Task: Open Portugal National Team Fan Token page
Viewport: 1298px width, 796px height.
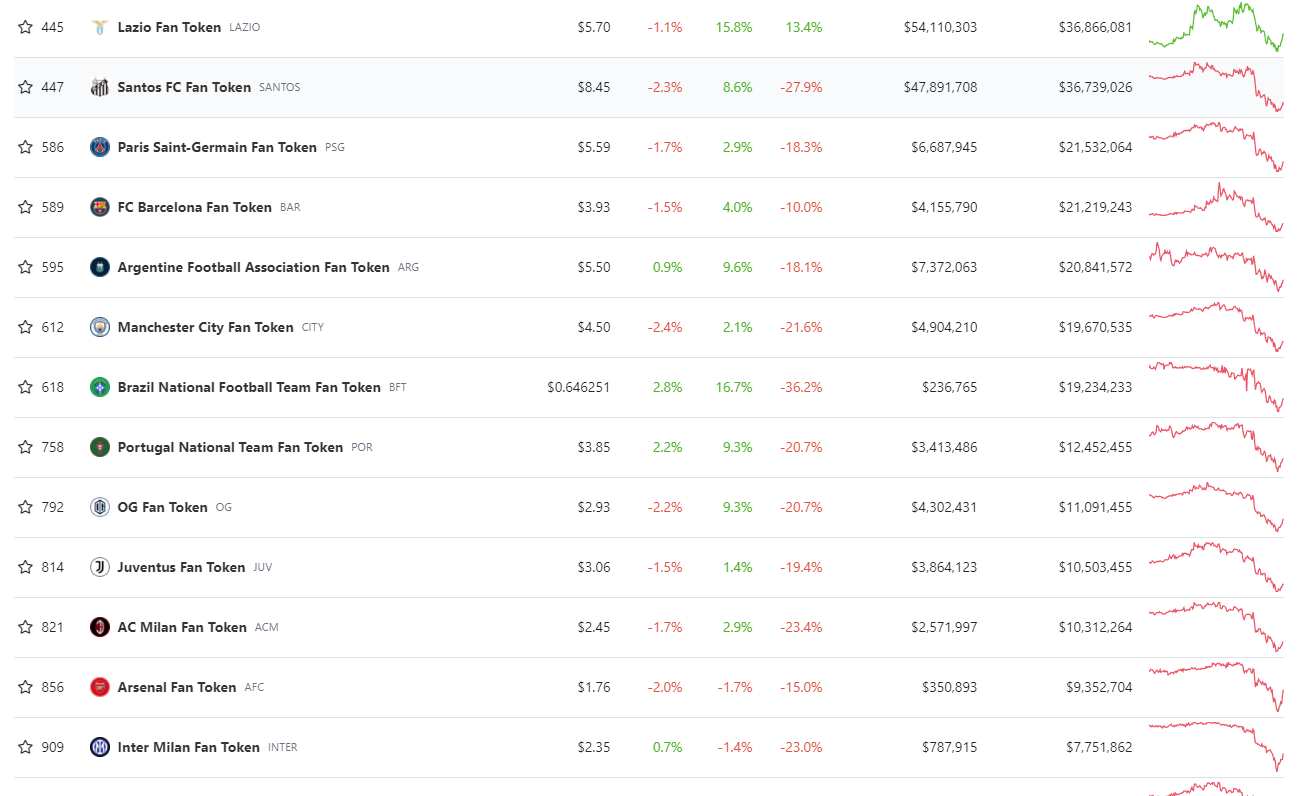Action: tap(230, 447)
